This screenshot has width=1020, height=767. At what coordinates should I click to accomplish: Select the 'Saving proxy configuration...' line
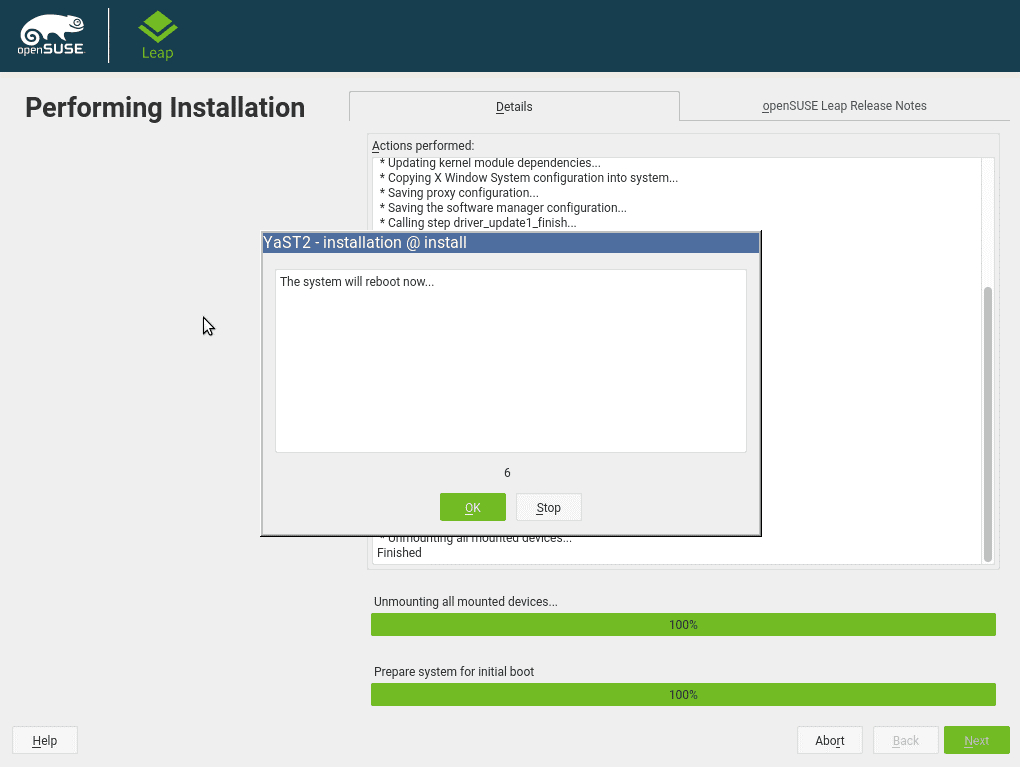[459, 193]
